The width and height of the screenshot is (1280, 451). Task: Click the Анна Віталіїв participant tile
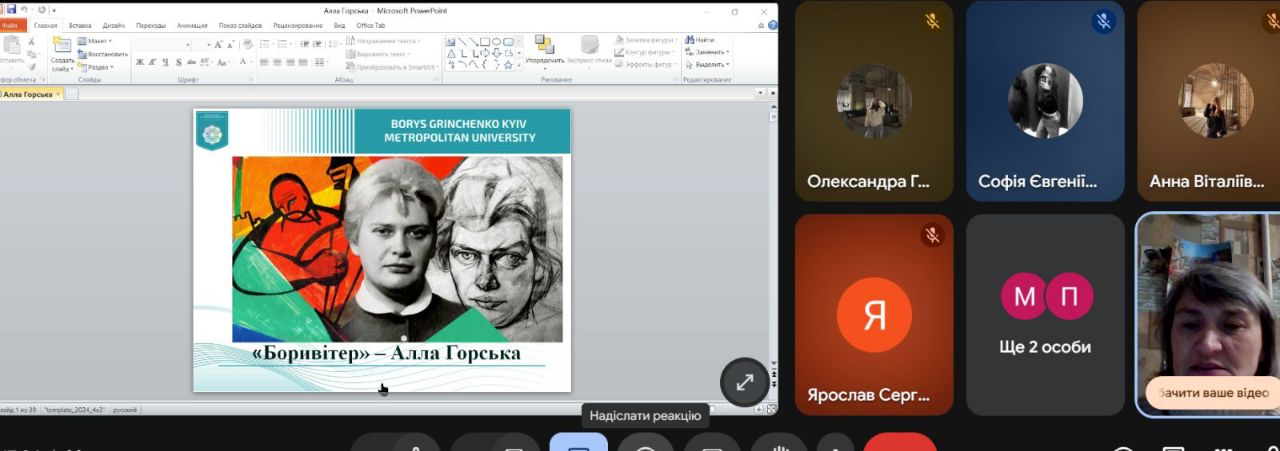pyautogui.click(x=1208, y=101)
